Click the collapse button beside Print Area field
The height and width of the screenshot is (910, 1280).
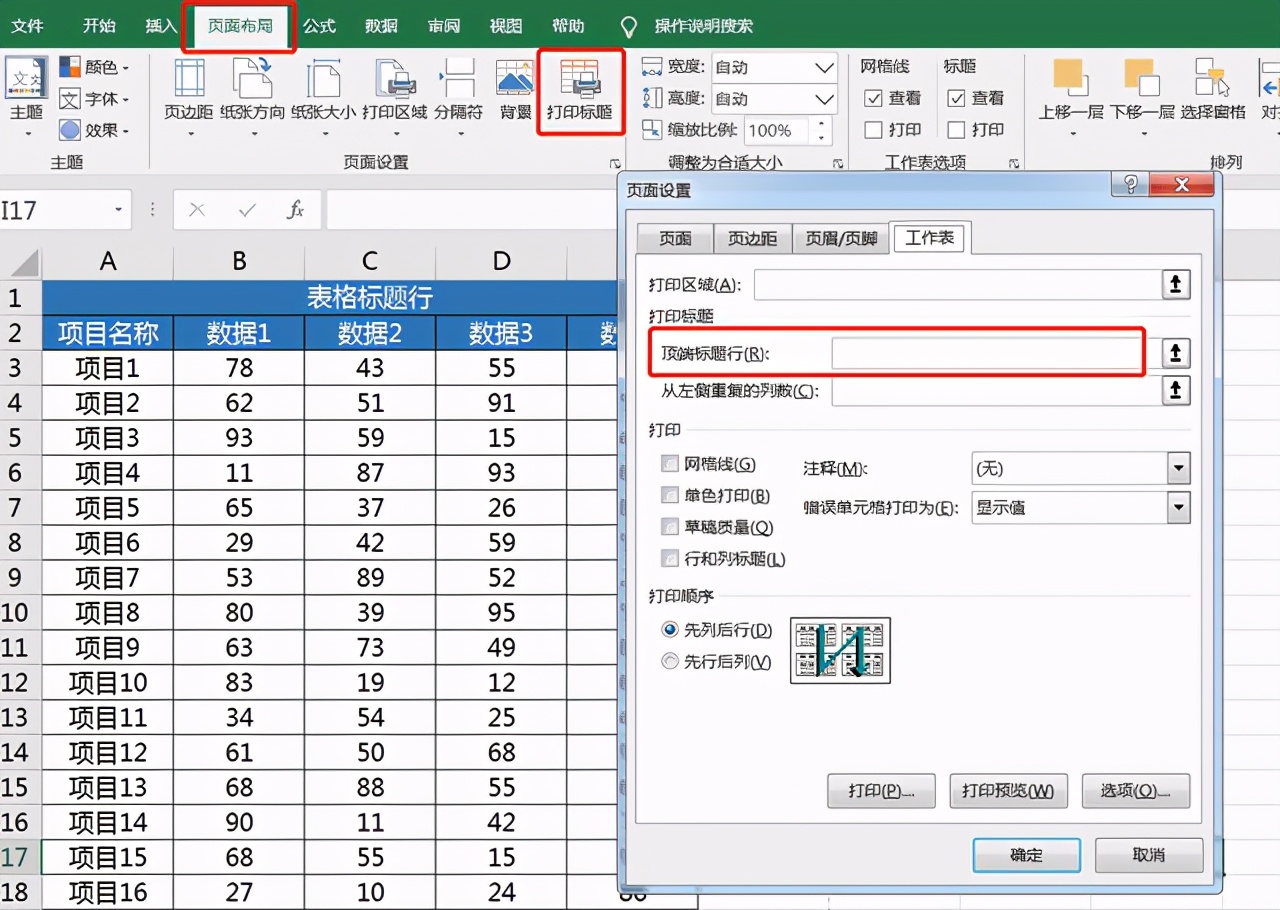(1176, 285)
